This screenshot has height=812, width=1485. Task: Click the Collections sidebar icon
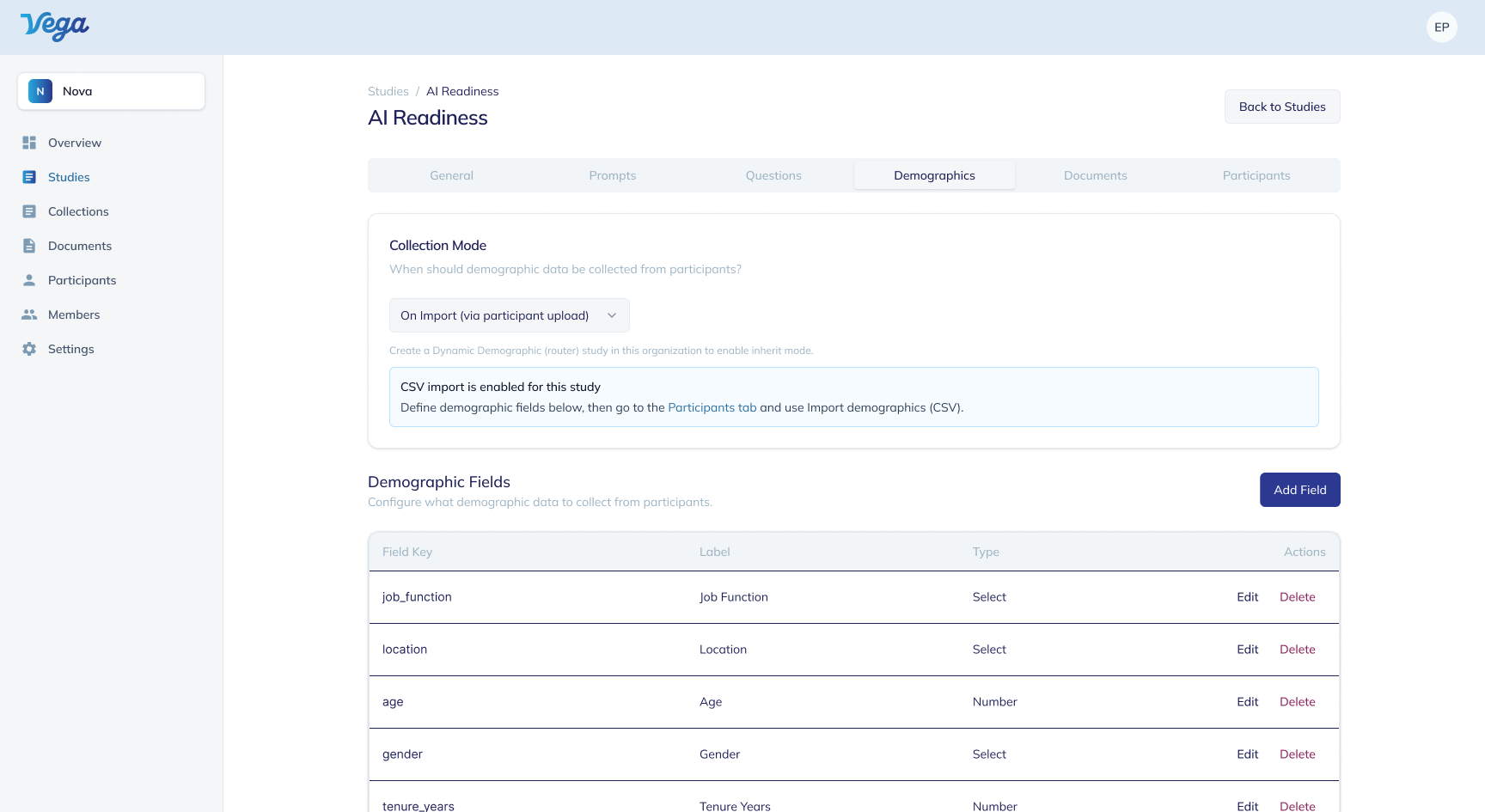pyautogui.click(x=29, y=211)
